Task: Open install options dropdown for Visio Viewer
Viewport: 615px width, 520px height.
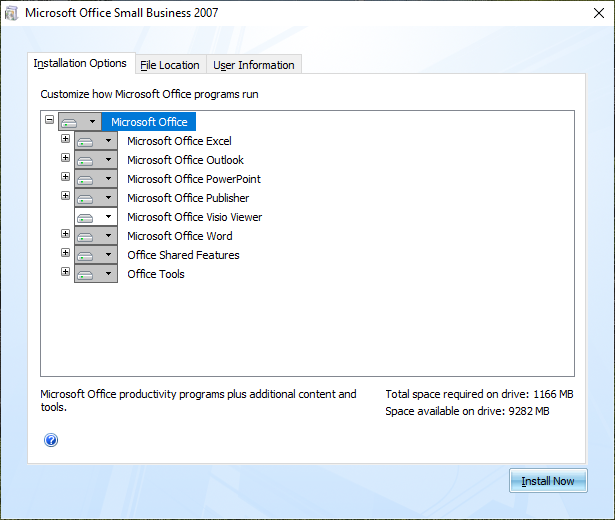Action: (96, 217)
